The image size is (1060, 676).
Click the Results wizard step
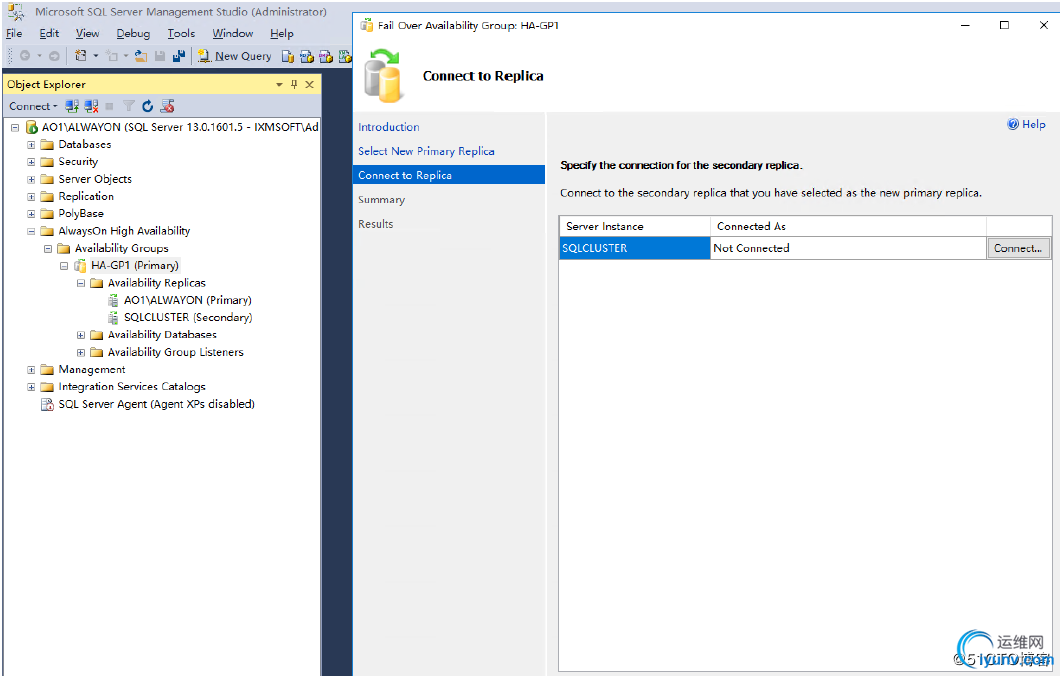375,224
